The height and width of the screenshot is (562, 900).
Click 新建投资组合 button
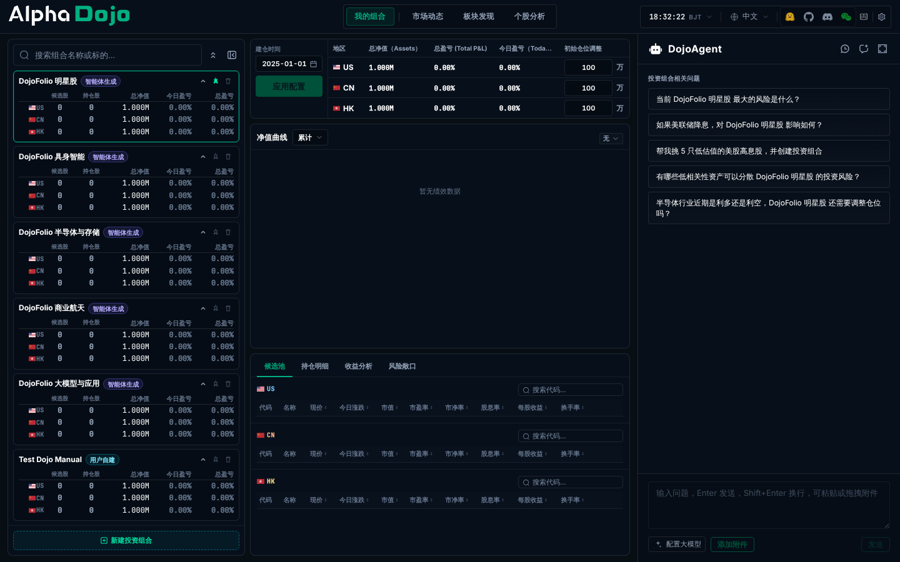click(126, 541)
